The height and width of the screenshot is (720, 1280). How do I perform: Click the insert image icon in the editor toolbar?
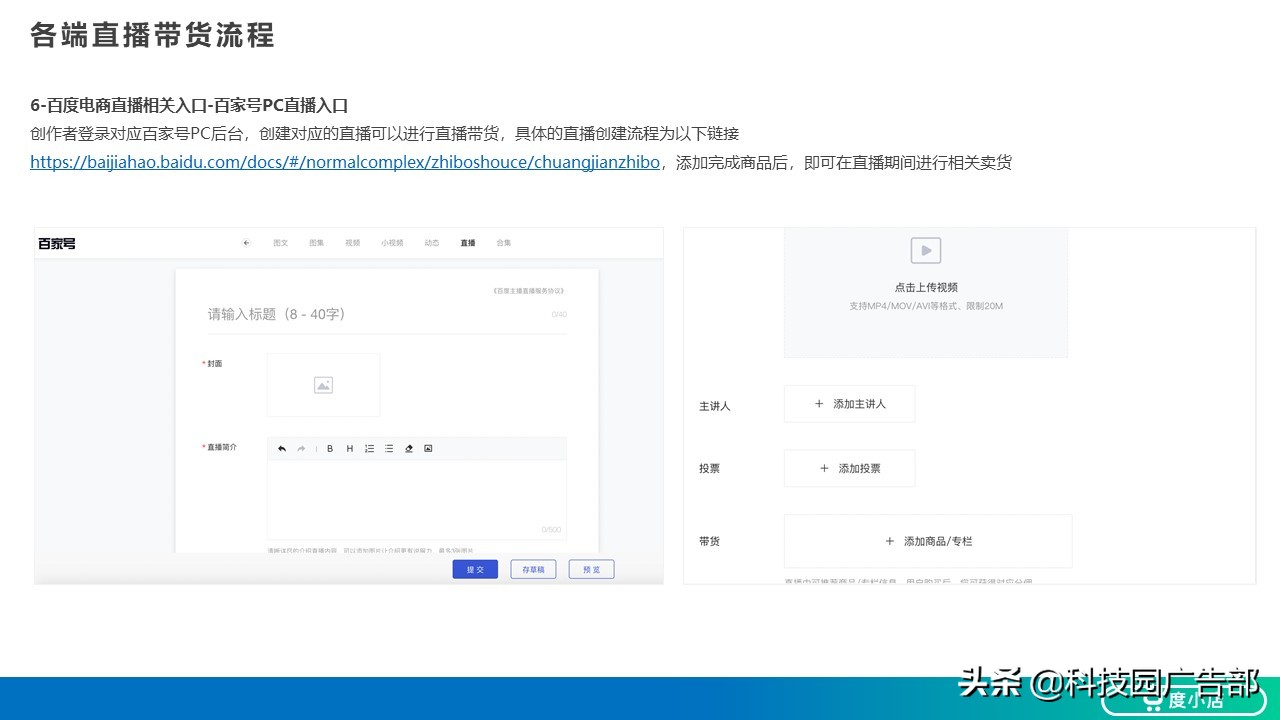click(428, 449)
